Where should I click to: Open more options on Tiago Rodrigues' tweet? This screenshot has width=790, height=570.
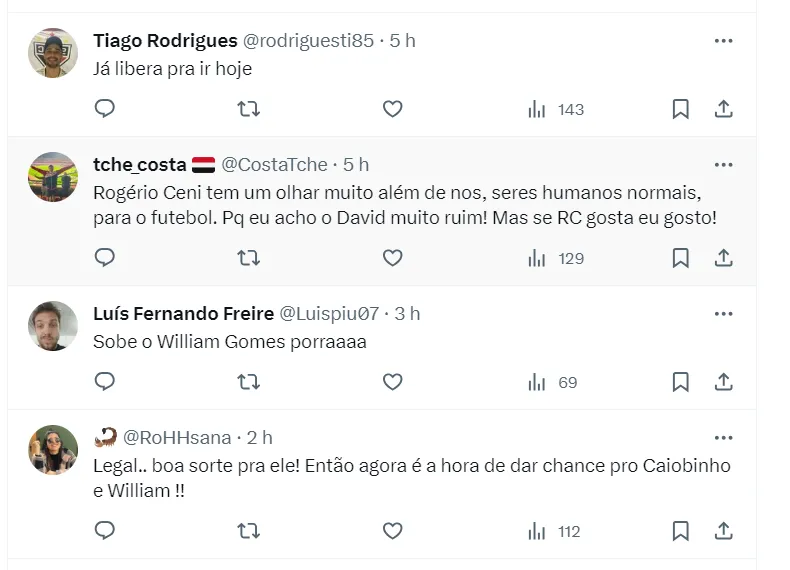pos(724,41)
